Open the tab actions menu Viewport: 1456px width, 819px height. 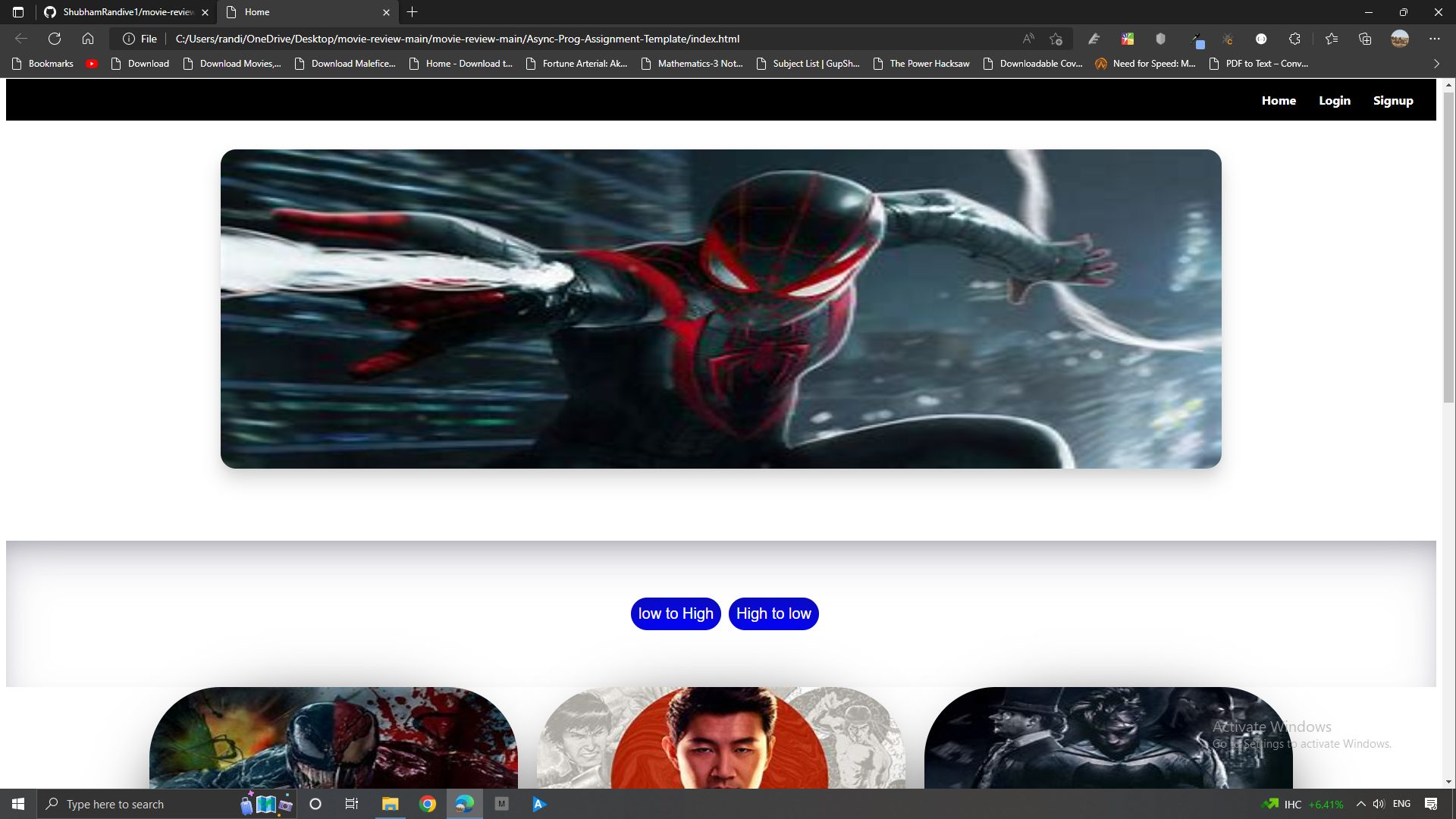click(x=17, y=12)
